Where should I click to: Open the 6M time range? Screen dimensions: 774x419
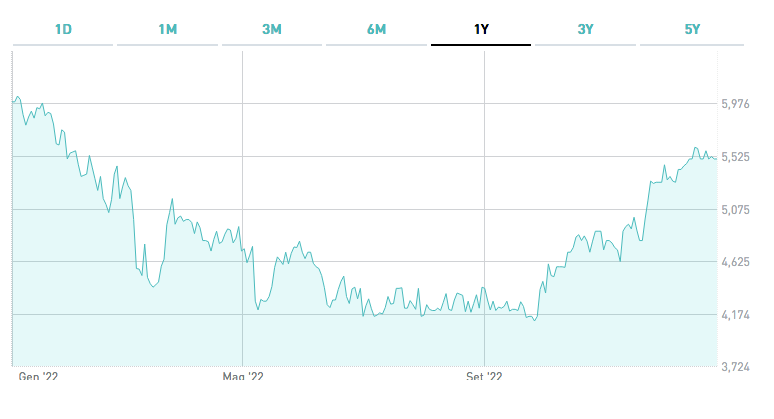click(376, 29)
